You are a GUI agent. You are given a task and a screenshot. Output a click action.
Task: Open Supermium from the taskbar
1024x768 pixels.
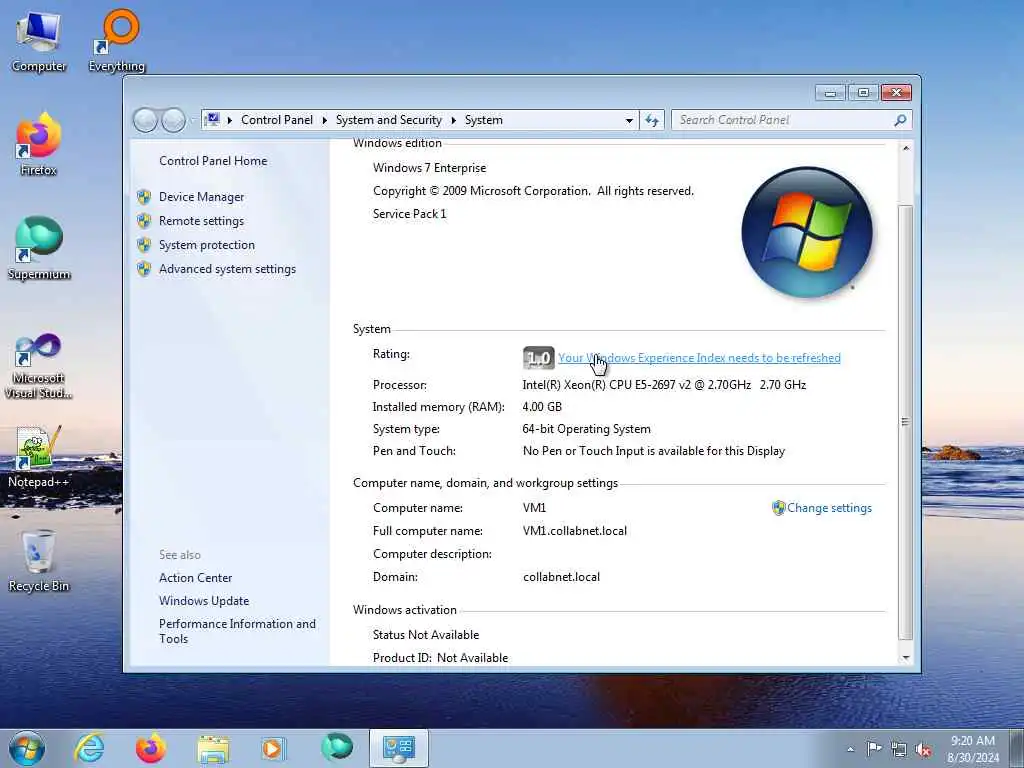337,747
